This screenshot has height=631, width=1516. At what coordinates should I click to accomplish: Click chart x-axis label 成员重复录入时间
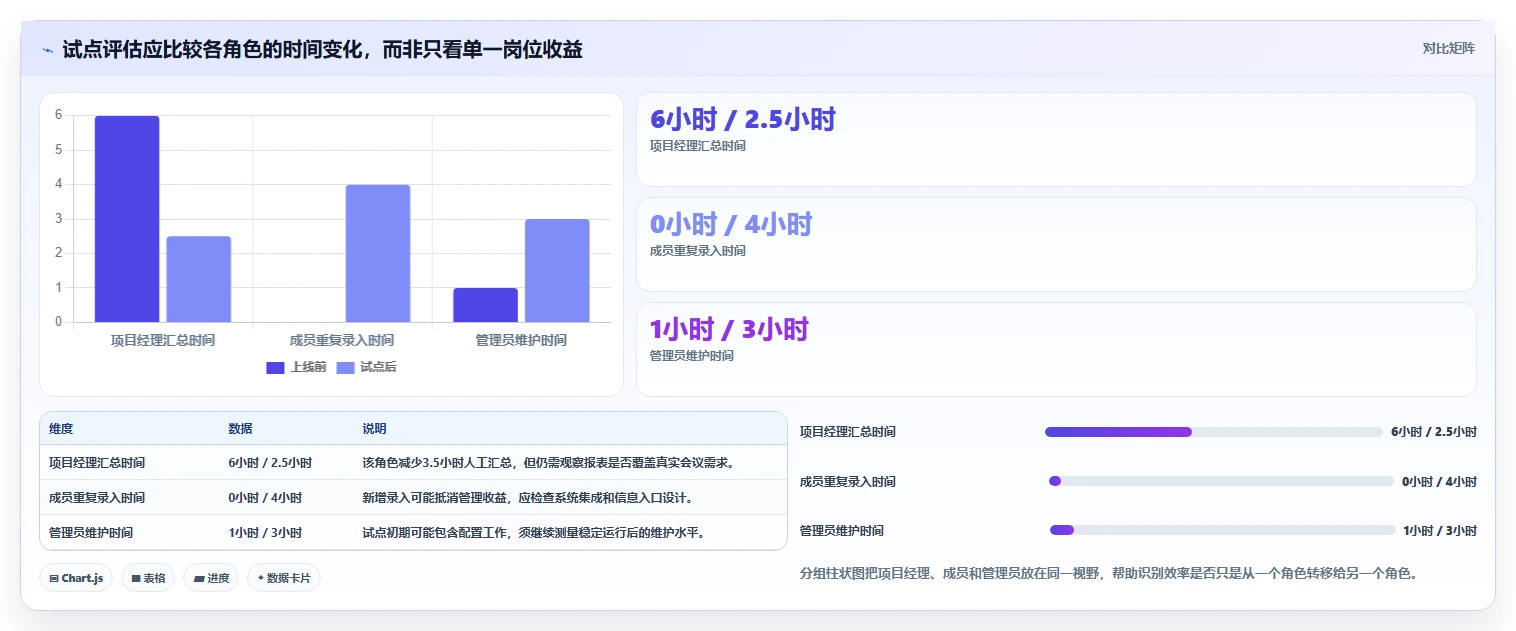coord(342,340)
